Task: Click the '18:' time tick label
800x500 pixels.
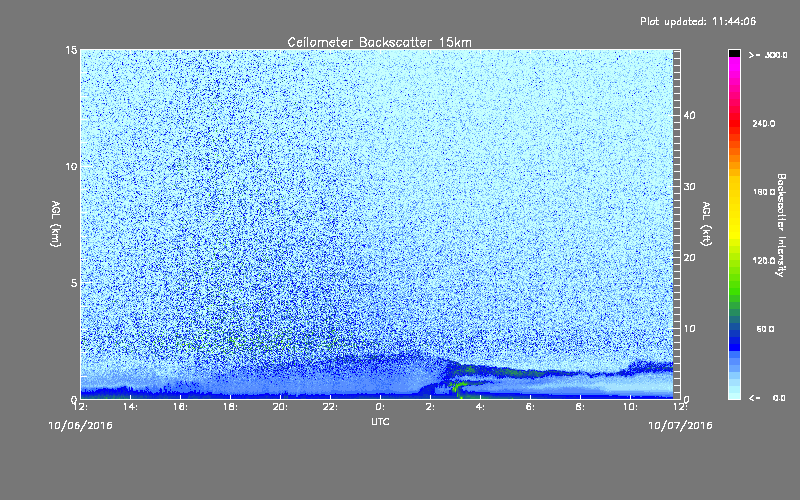Action: 231,407
